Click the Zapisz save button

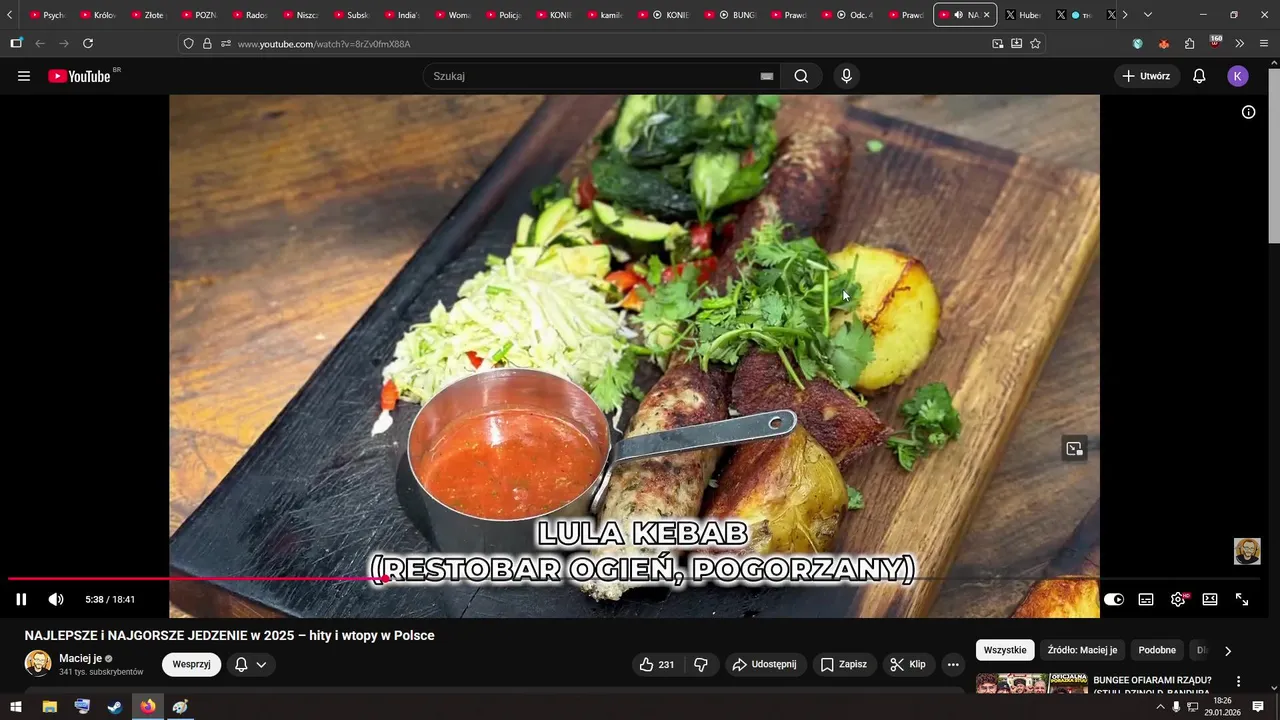coord(844,664)
